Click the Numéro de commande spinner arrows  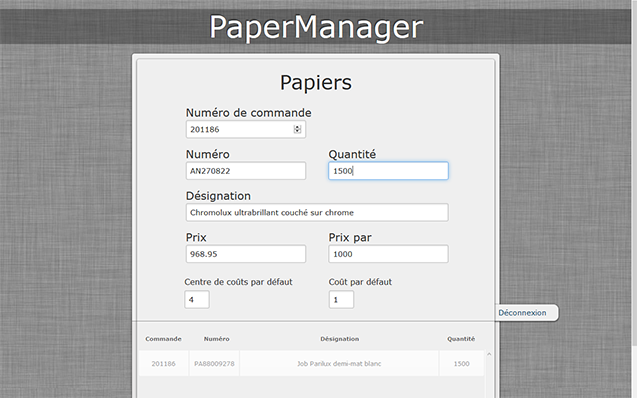tap(297, 129)
